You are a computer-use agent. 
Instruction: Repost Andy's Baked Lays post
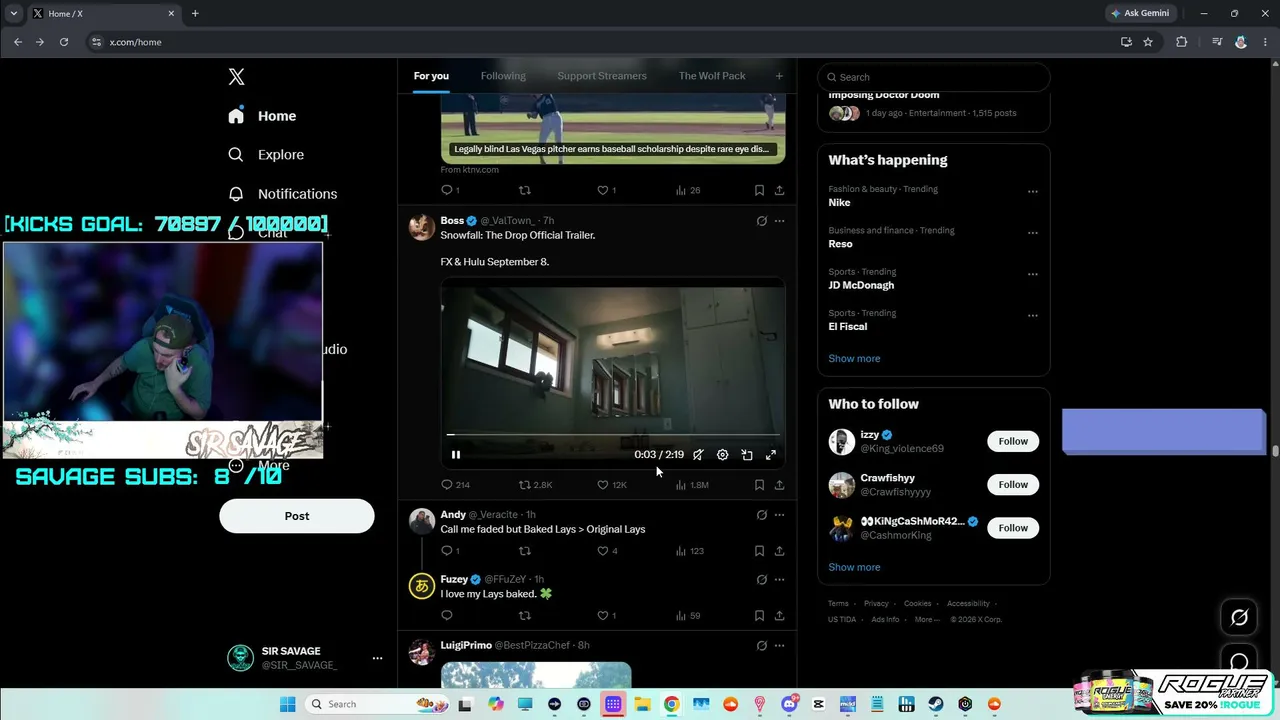(524, 551)
